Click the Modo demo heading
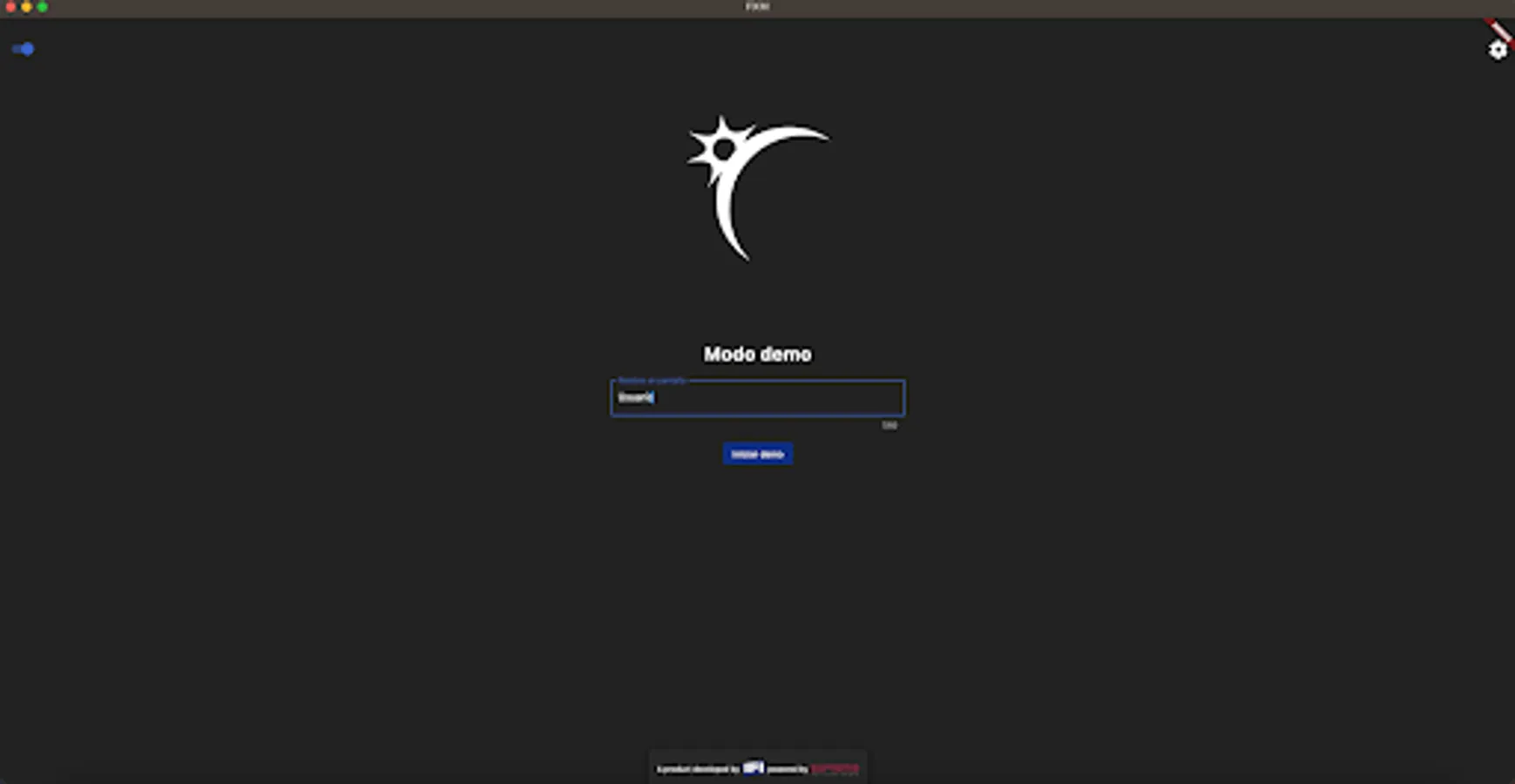The width and height of the screenshot is (1515, 784). (756, 354)
